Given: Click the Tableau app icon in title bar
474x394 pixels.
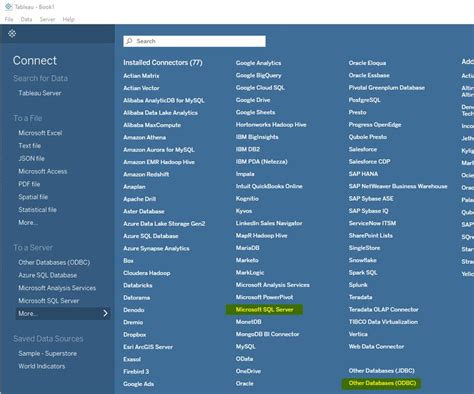Looking at the screenshot, I should coord(8,6).
